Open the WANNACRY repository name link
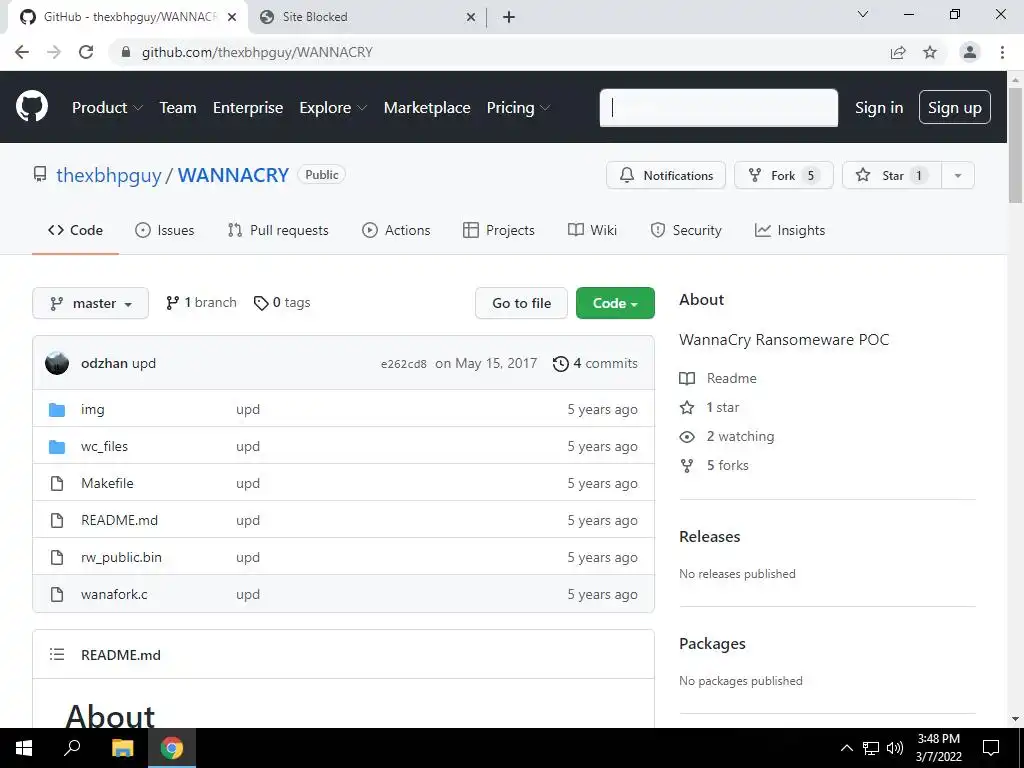This screenshot has width=1024, height=768. (233, 175)
